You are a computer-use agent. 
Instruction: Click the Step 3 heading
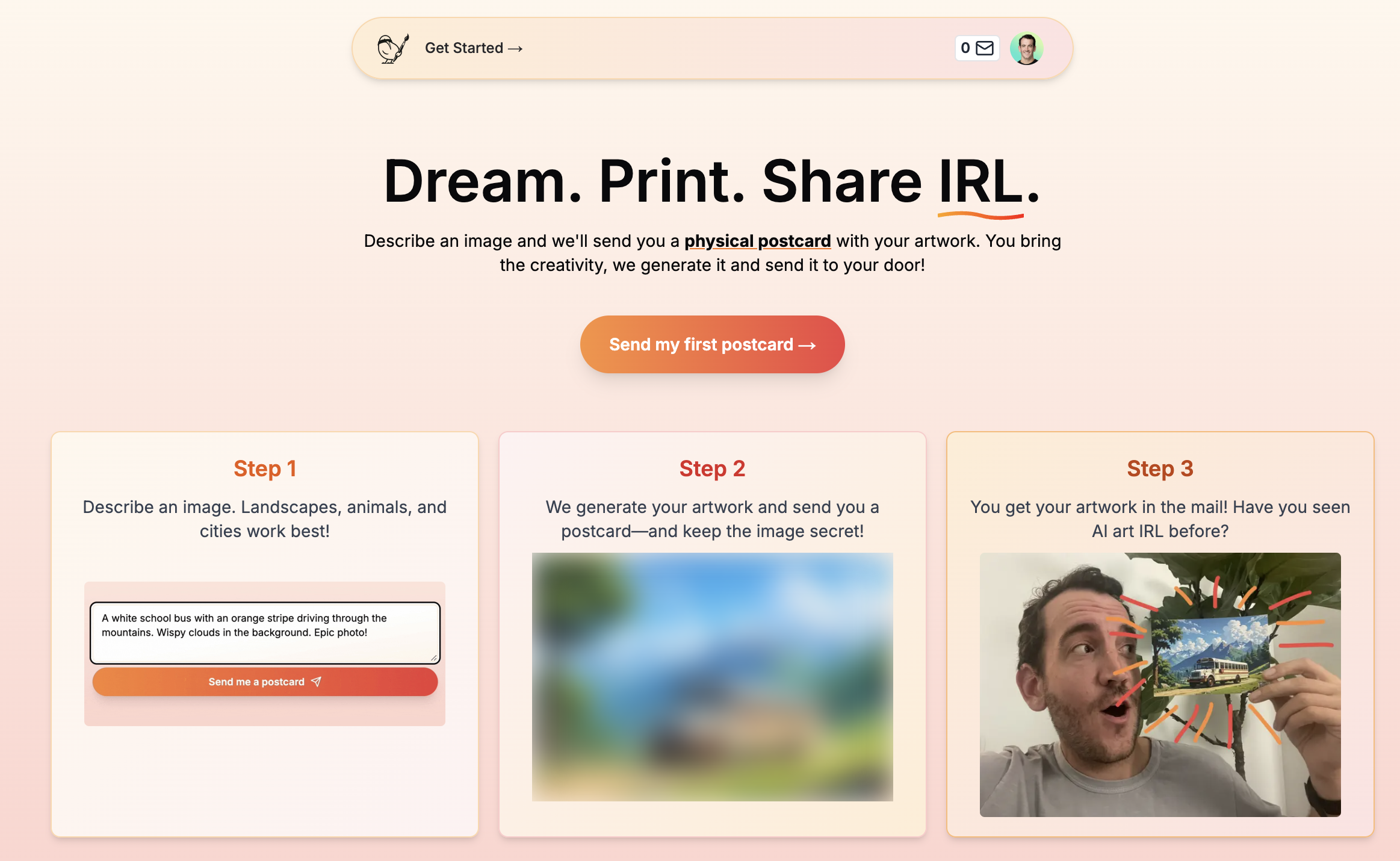point(1160,468)
